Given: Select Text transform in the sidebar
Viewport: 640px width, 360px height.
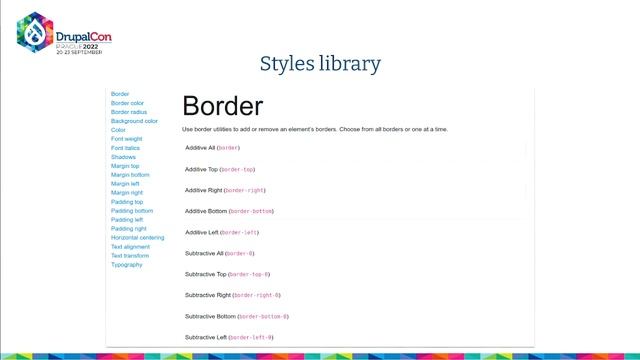Looking at the screenshot, I should (130, 256).
